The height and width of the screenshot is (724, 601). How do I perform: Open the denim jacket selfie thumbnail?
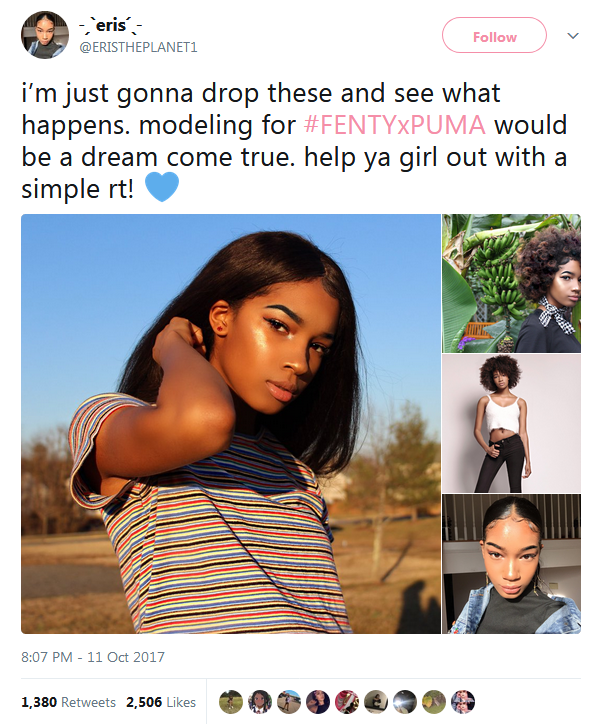(511, 564)
